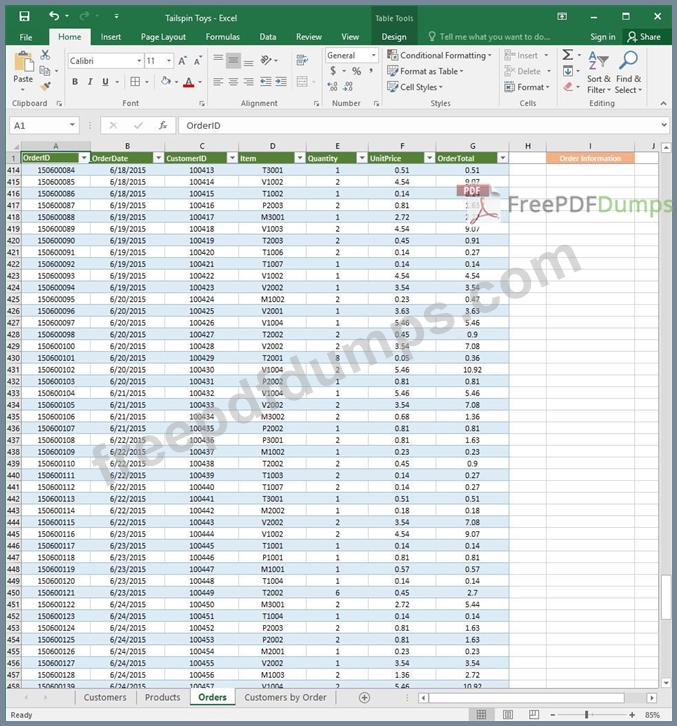Apply Underline formatting
The width and height of the screenshot is (677, 726).
(x=106, y=82)
